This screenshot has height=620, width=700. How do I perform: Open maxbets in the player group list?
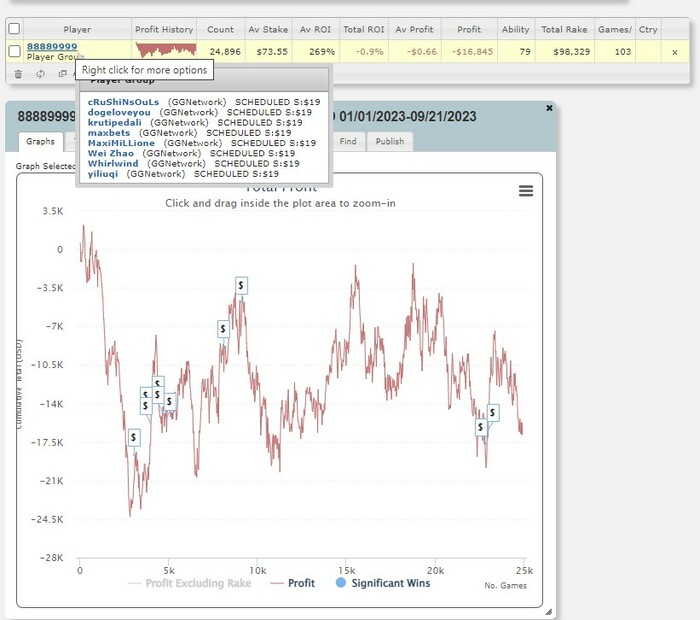pyautogui.click(x=109, y=133)
